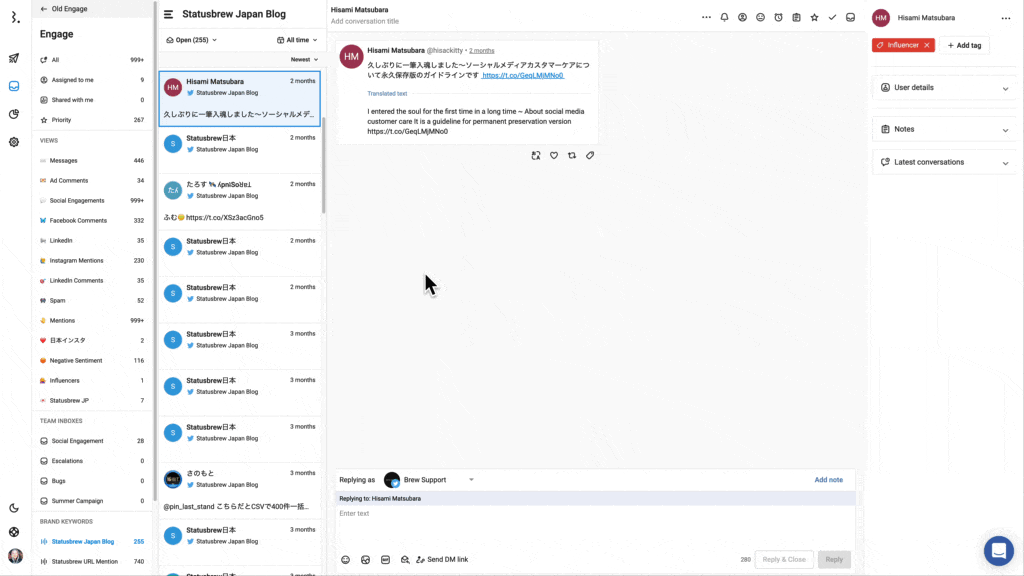Viewport: 1024px width, 576px height.
Task: Open the Open (255) status dropdown
Action: (x=196, y=40)
